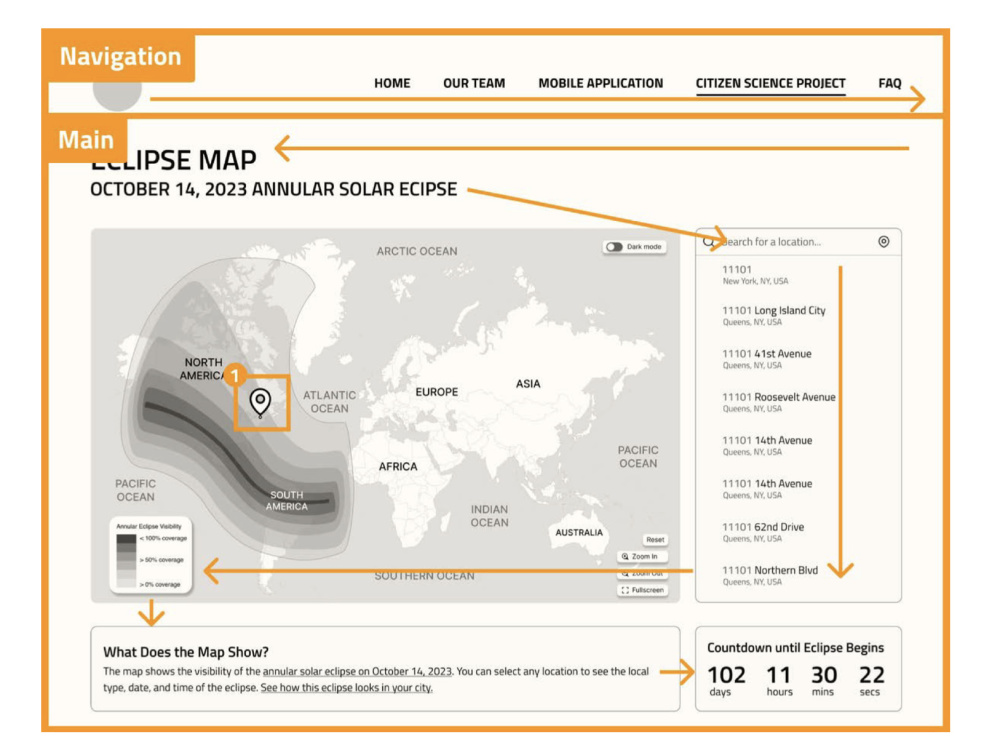Click the EUROPE label on map
The height and width of the screenshot is (750, 1000).
point(437,392)
